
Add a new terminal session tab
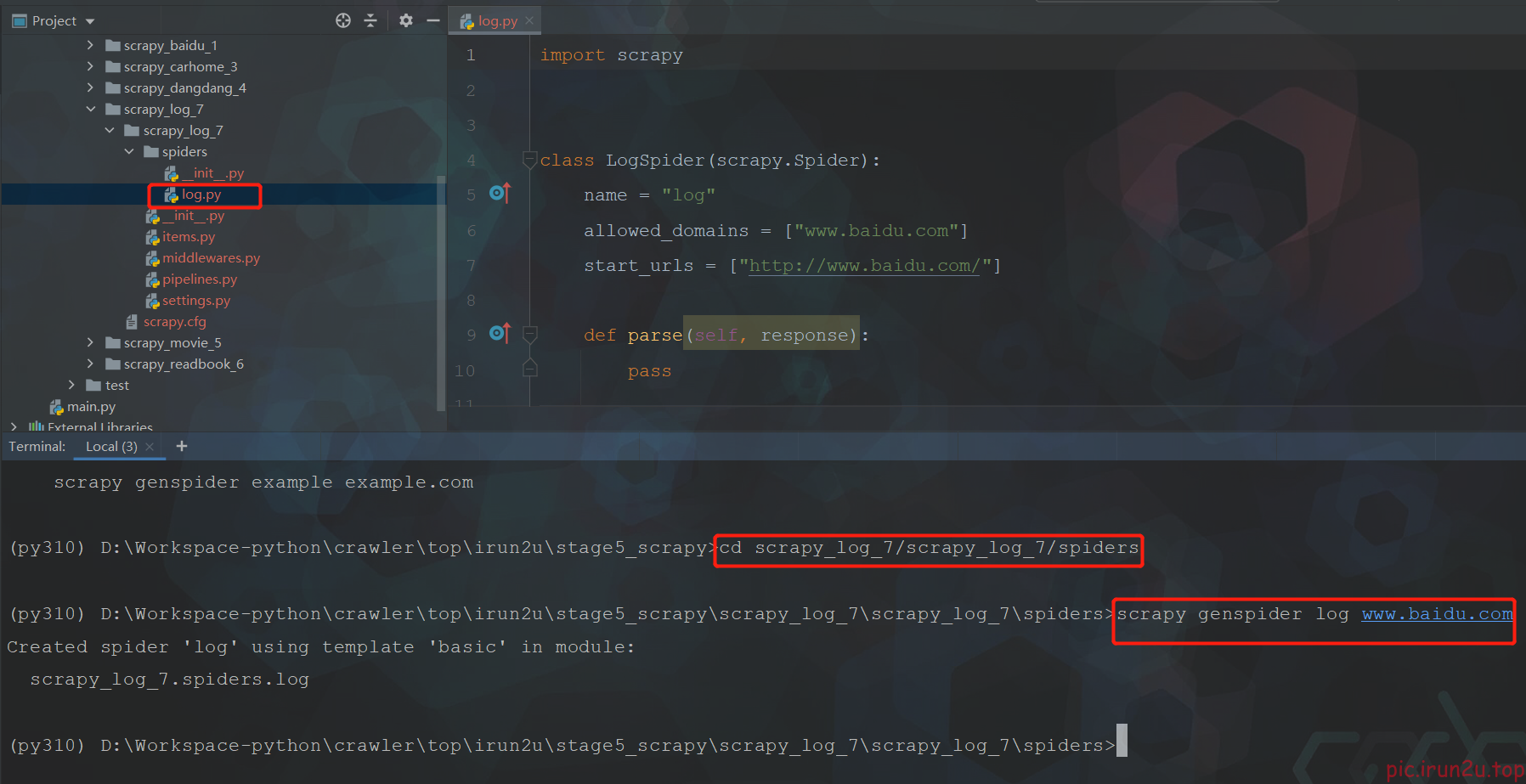click(181, 446)
